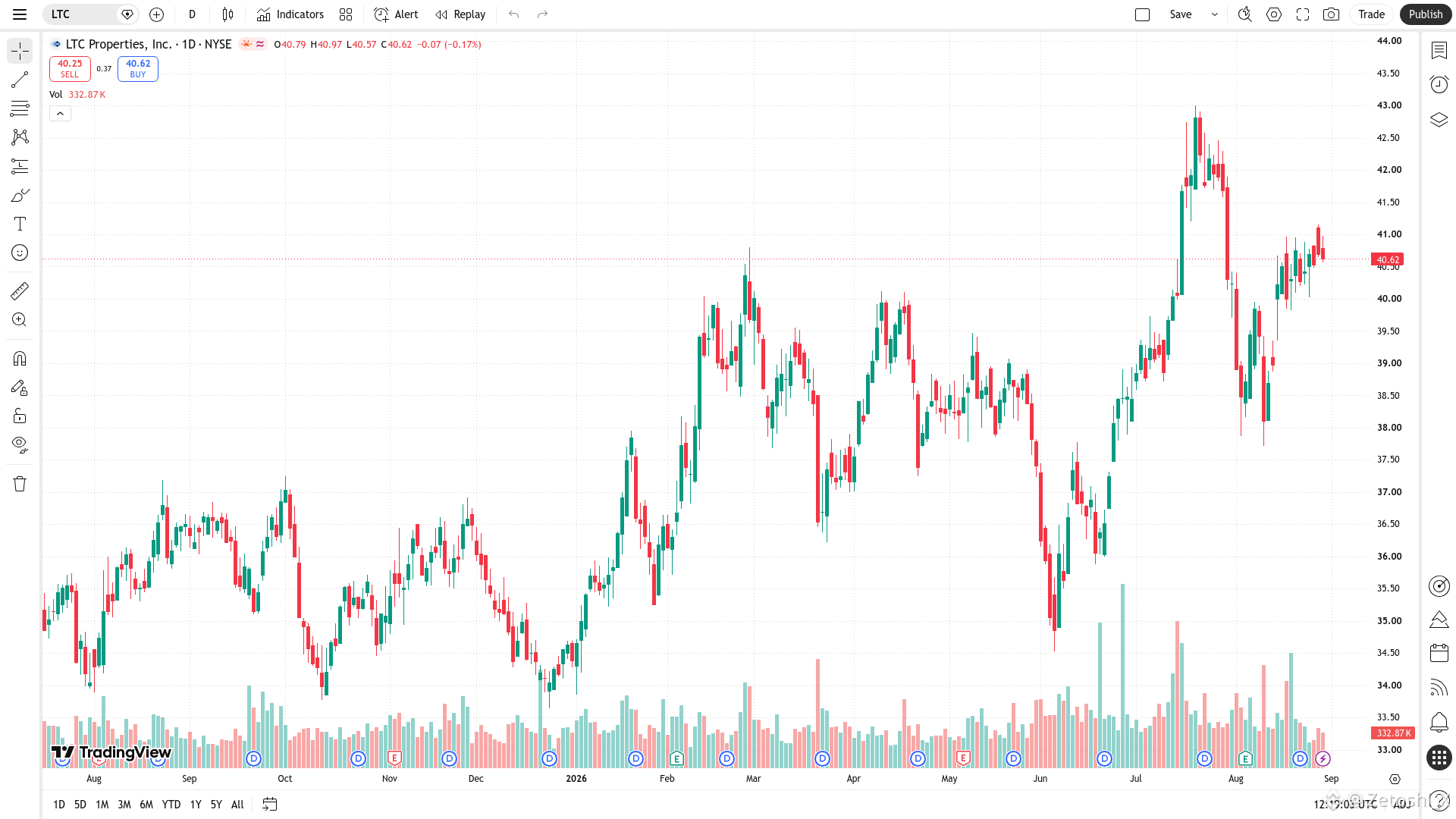Image resolution: width=1456 pixels, height=819 pixels.
Task: Open the D interval dropdown
Action: click(192, 14)
